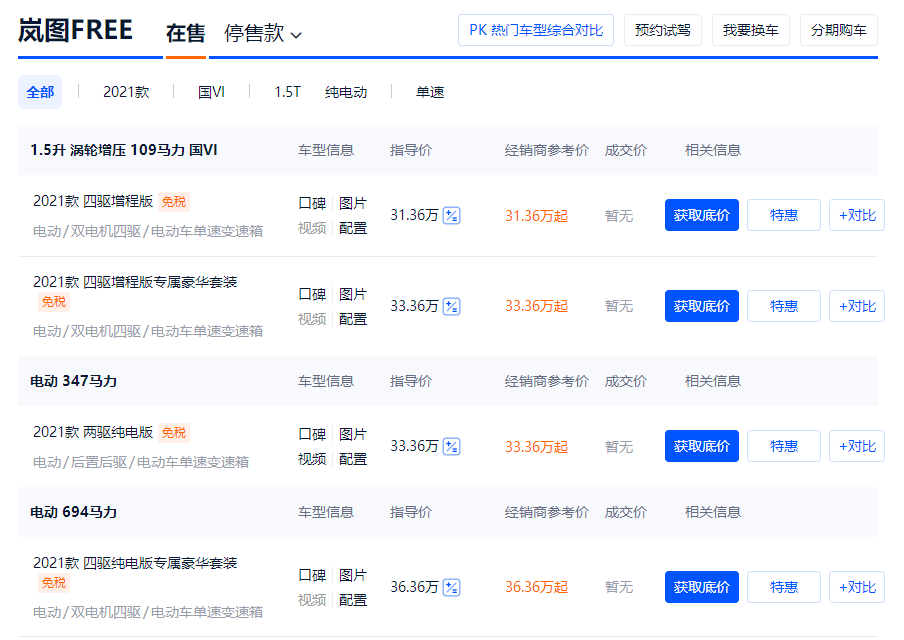Open 2021款 四驱增程版 model link

tap(93, 201)
